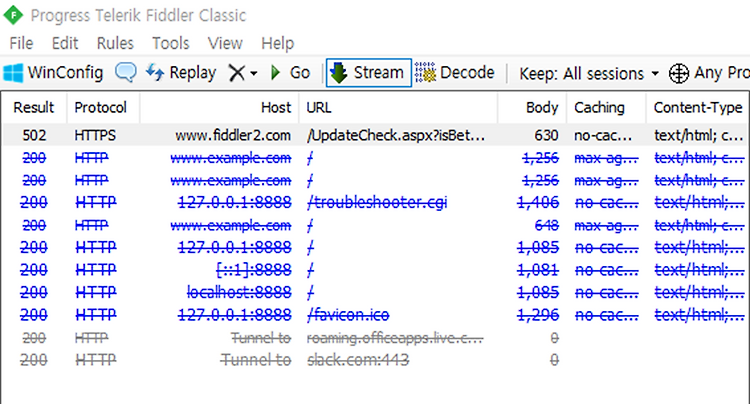750x404 pixels.
Task: Select the localhost:8888 host cell
Action: [239, 292]
